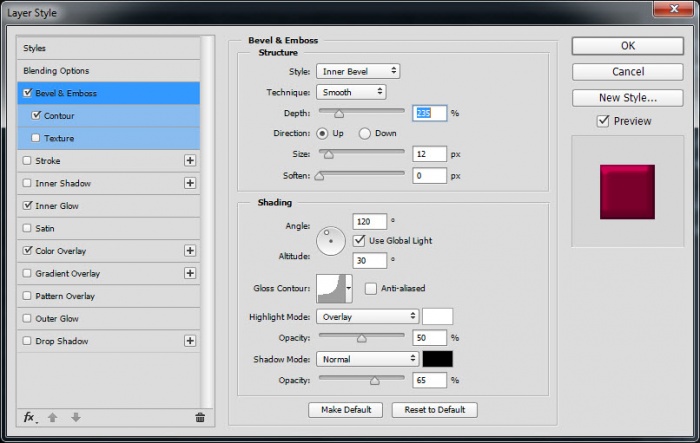Click the black Shadow Mode color swatch
Viewport: 700px width, 443px height.
click(x=437, y=358)
